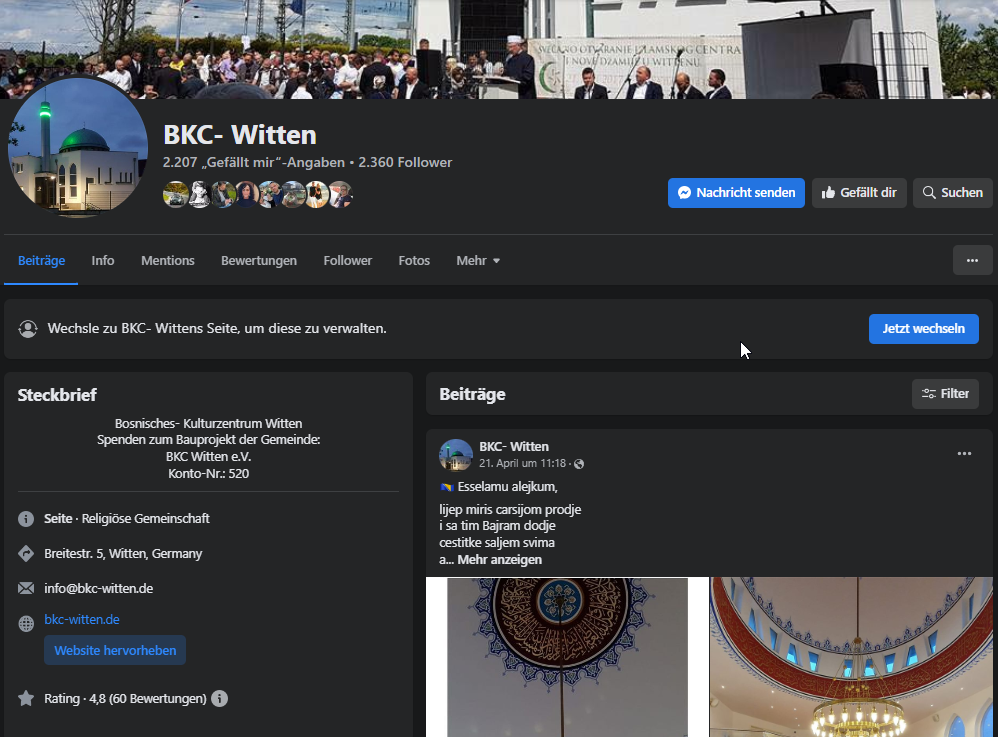Screen dimensions: 998x737
Task: Click the Rating 4,8 (60 Bewertungen) text
Action: [x=125, y=699]
